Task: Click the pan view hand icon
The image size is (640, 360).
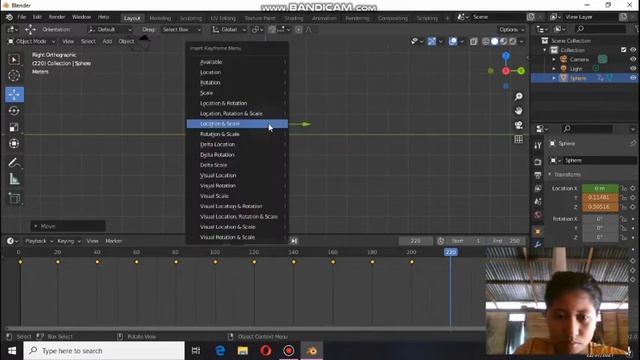Action: (518, 111)
